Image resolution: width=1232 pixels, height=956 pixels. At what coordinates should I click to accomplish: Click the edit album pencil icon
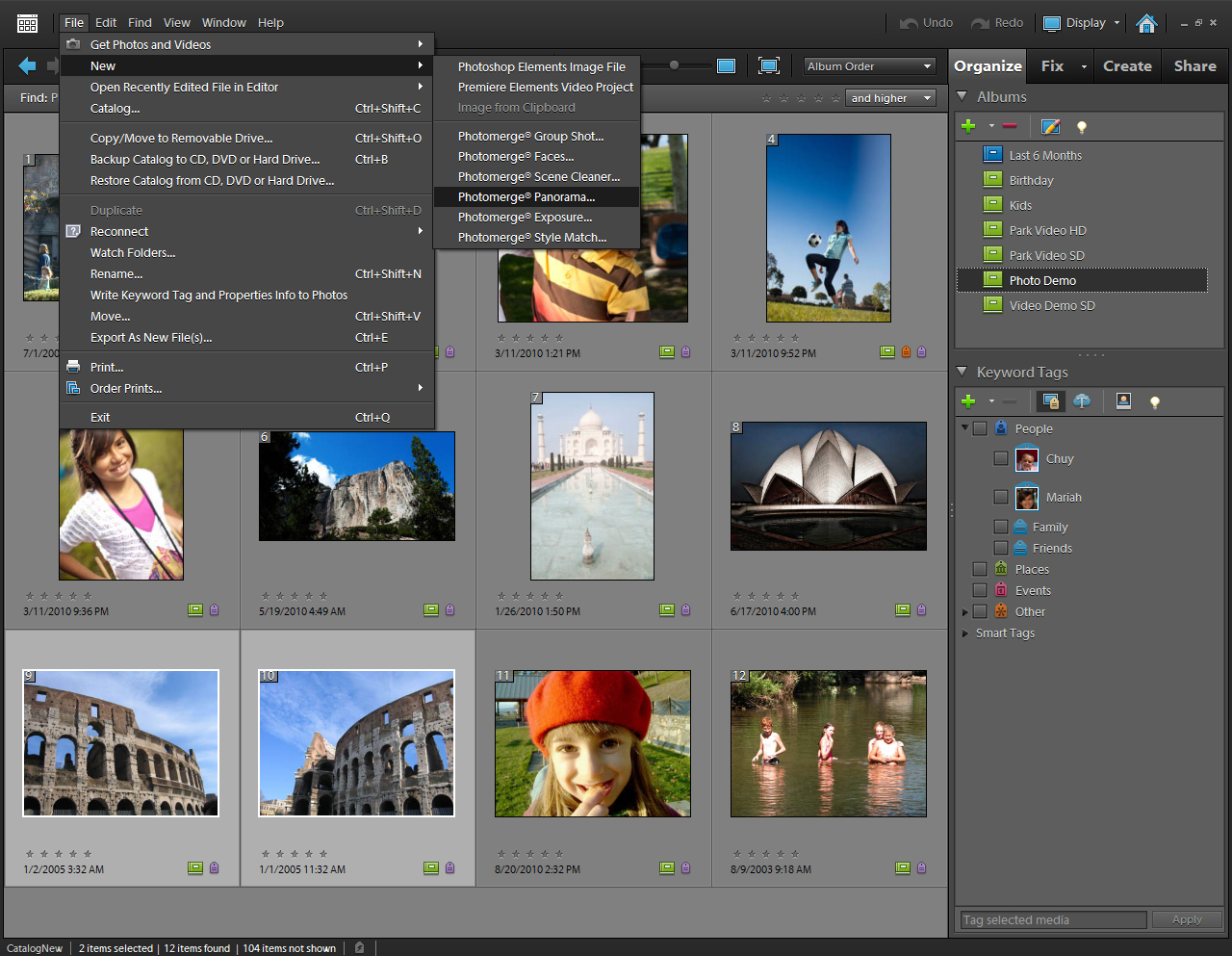click(1050, 126)
